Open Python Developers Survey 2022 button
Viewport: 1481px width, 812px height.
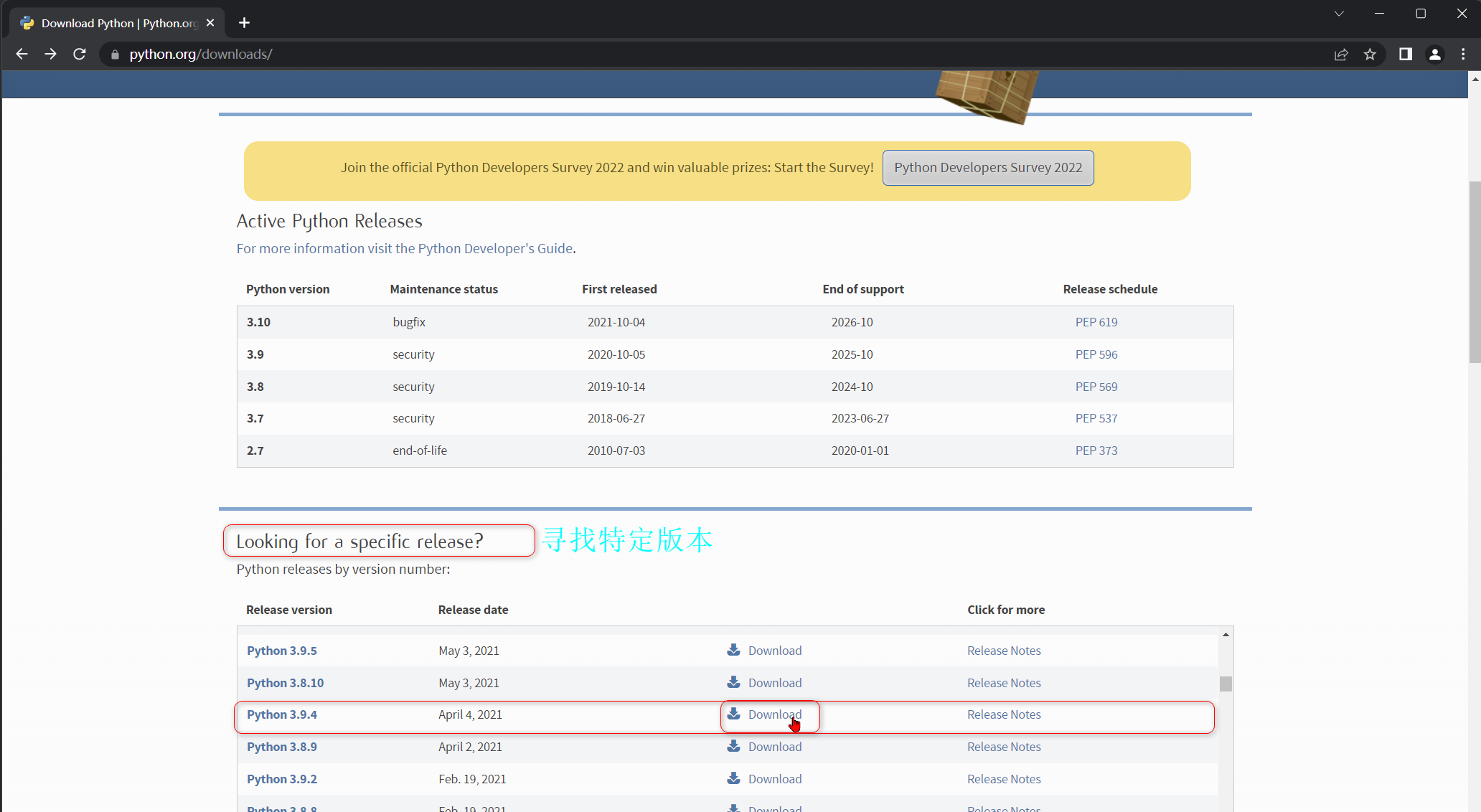coord(988,168)
